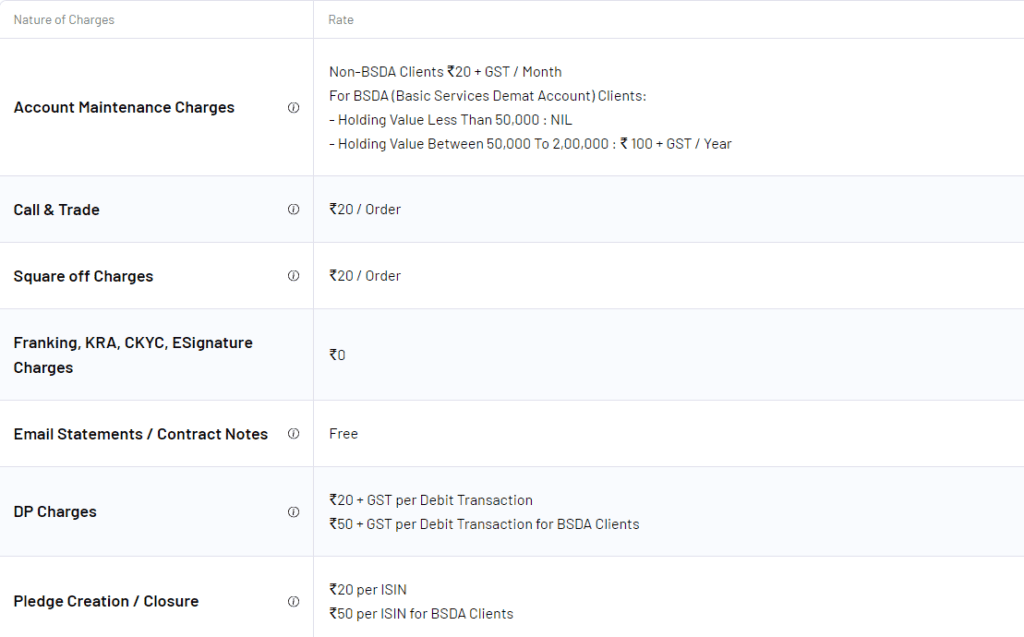Viewport: 1024px width, 637px height.
Task: Show info for Email Statements / Contract Notes
Action: point(293,434)
